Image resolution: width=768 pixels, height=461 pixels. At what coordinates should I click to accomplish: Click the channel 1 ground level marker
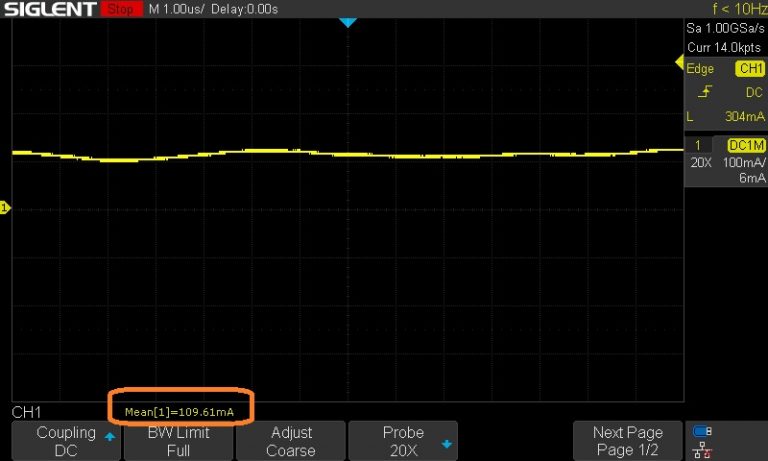point(4,208)
